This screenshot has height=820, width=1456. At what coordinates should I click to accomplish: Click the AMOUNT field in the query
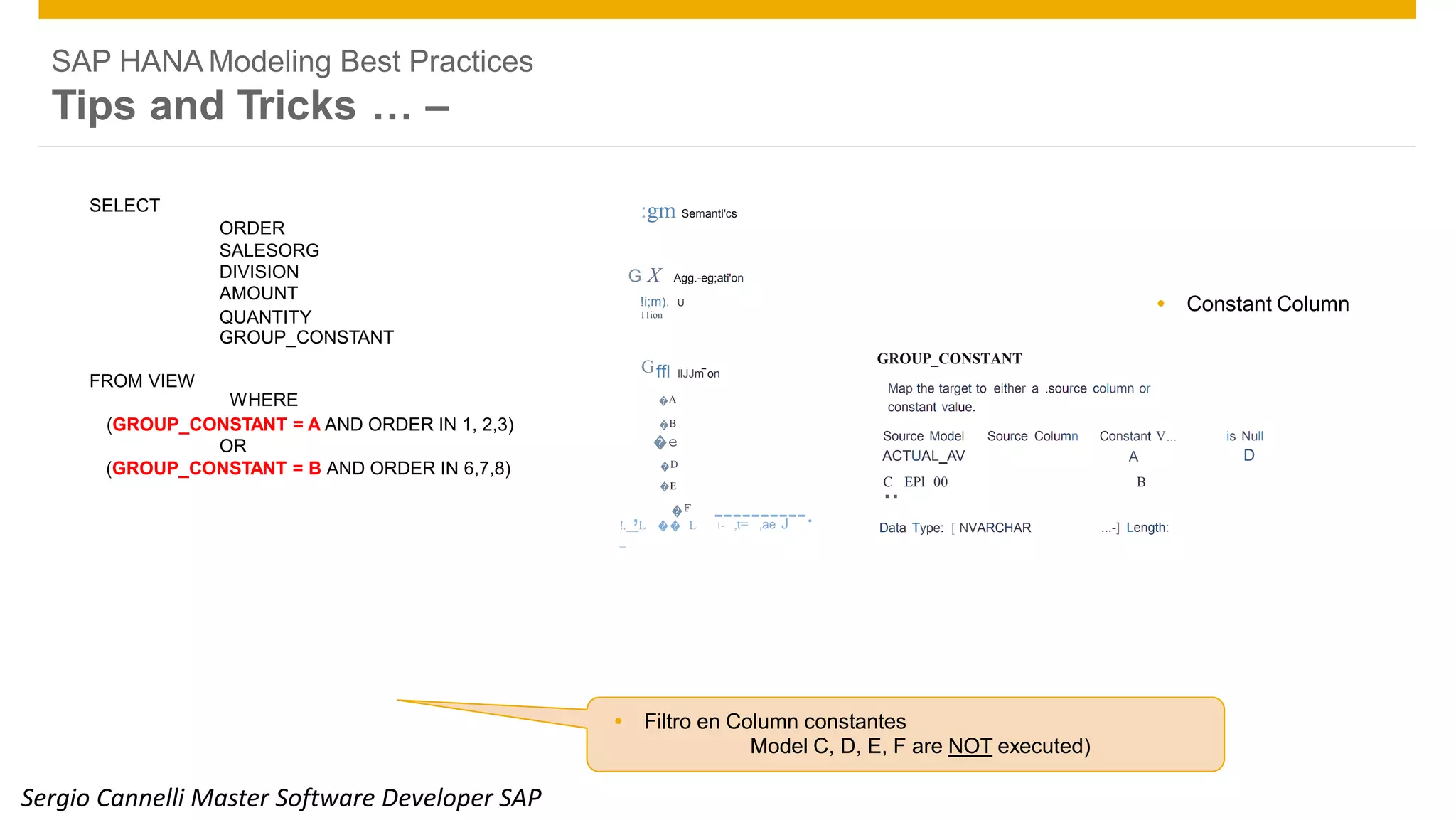click(x=258, y=293)
